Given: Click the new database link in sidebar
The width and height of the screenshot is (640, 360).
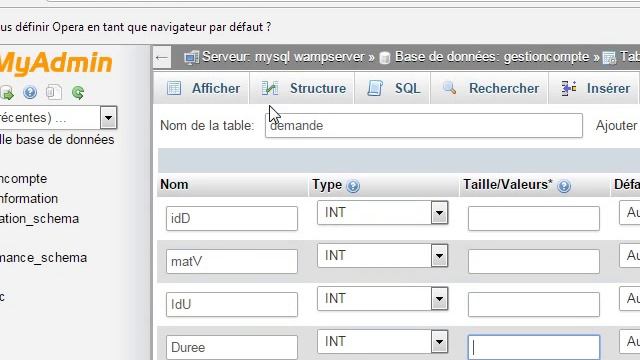Looking at the screenshot, I should pos(57,140).
